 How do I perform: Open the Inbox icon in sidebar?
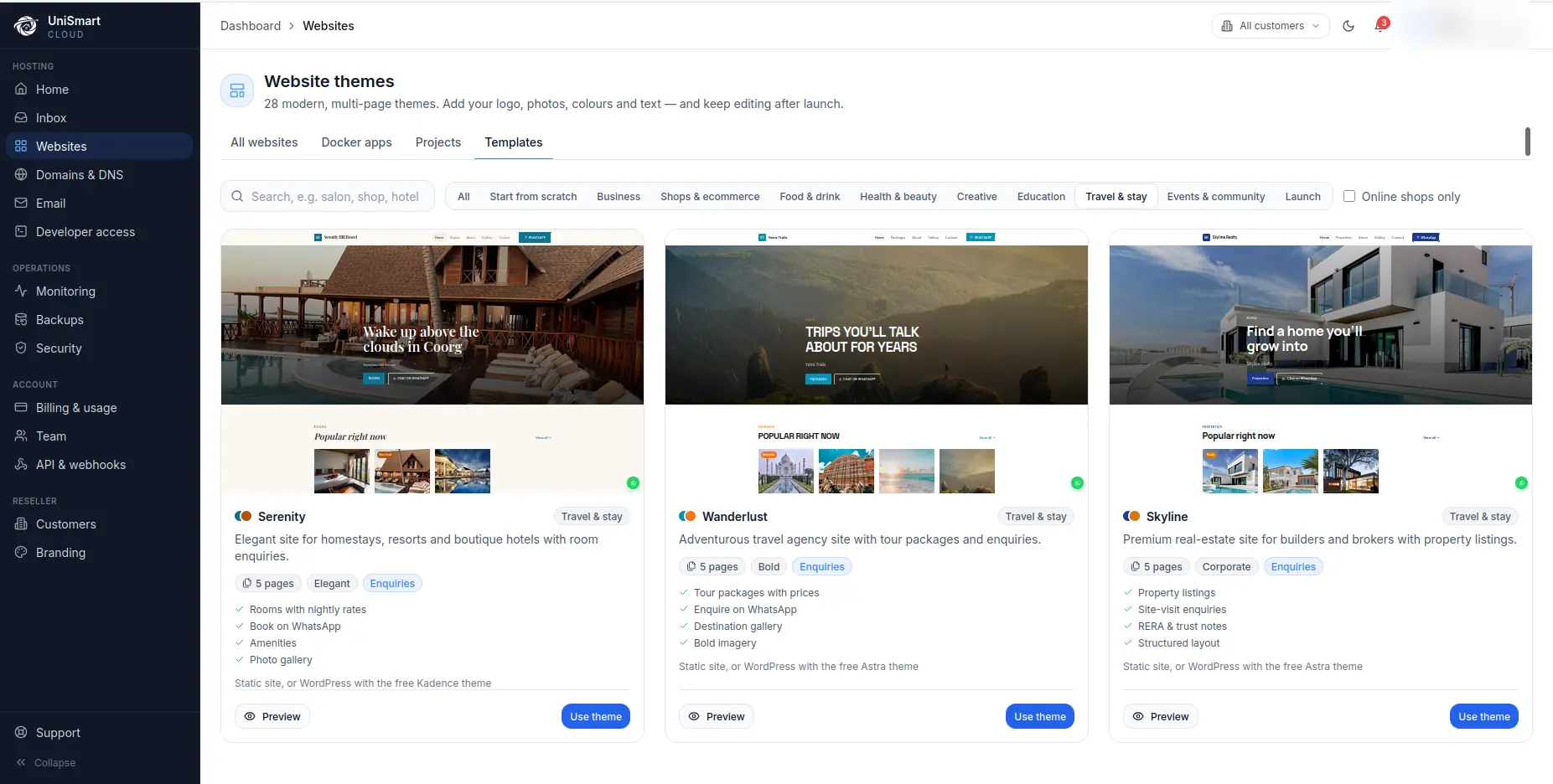[x=21, y=117]
